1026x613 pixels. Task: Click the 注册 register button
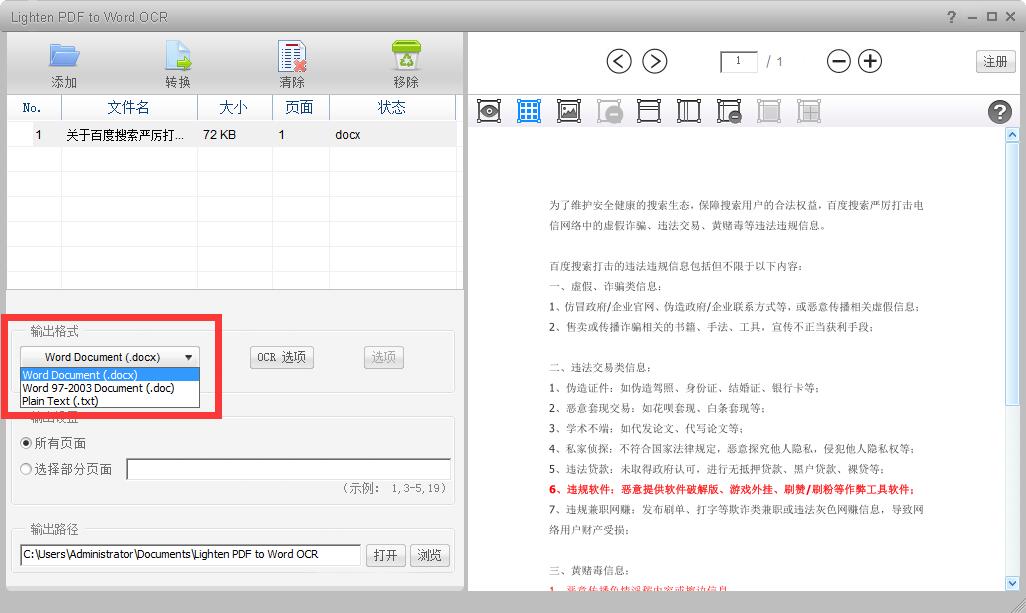[x=995, y=61]
